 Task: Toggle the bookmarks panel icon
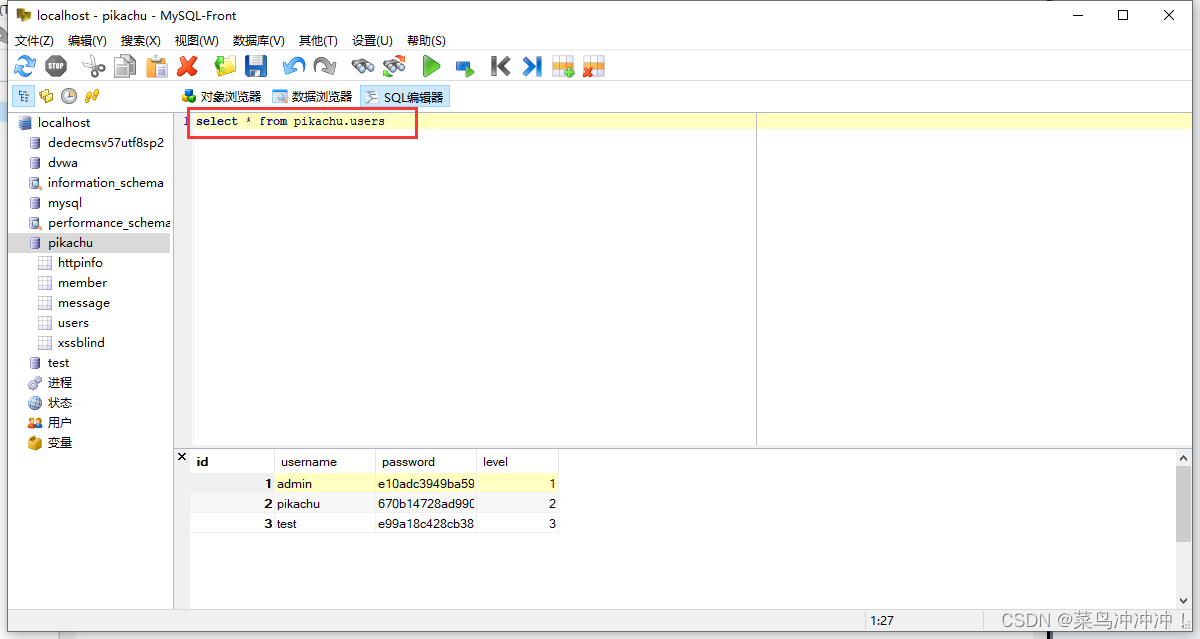(x=46, y=96)
